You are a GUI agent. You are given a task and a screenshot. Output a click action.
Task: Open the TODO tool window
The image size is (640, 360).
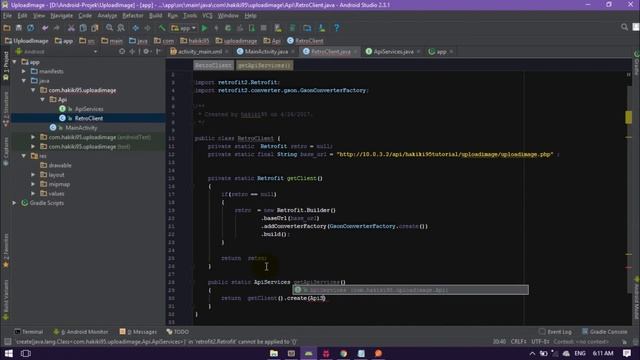click(178, 332)
